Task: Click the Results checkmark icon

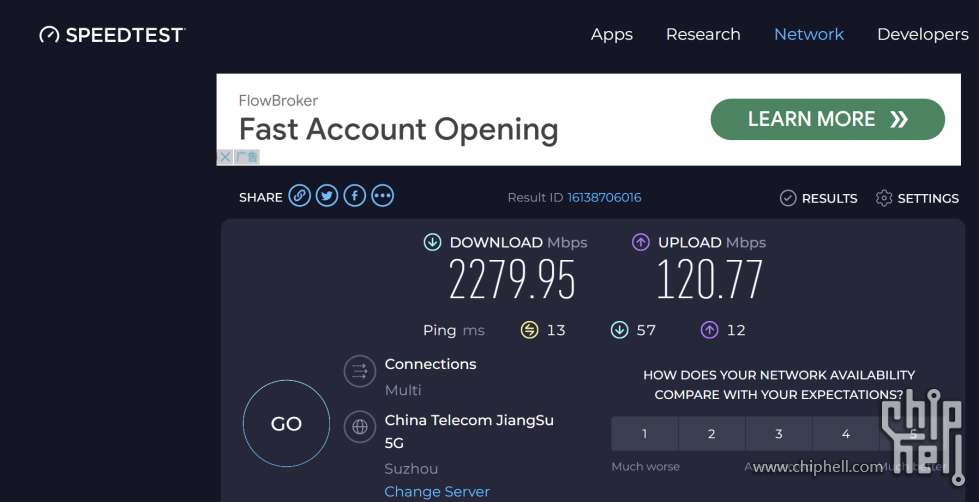Action: point(788,198)
